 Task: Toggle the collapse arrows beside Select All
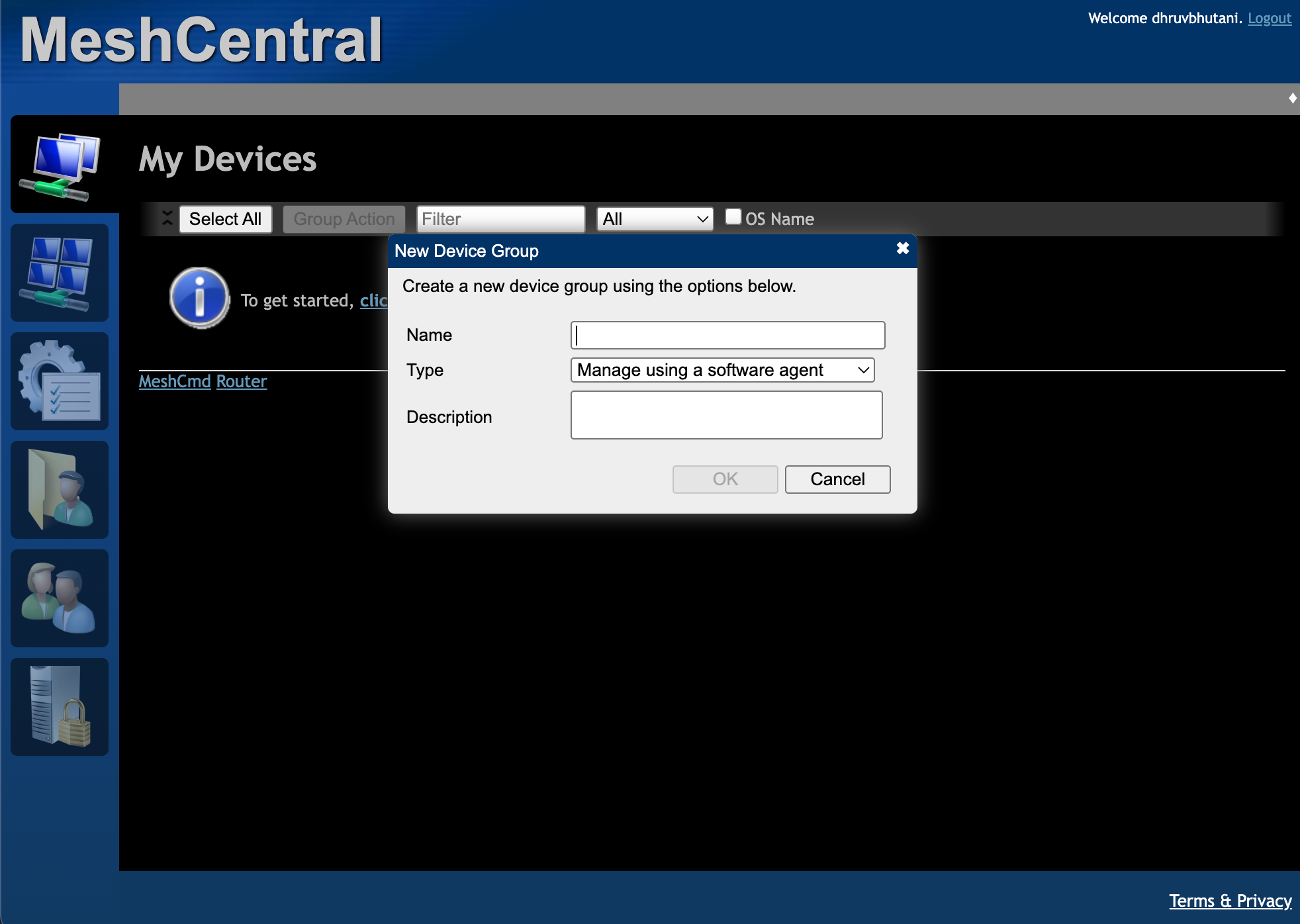[x=167, y=218]
